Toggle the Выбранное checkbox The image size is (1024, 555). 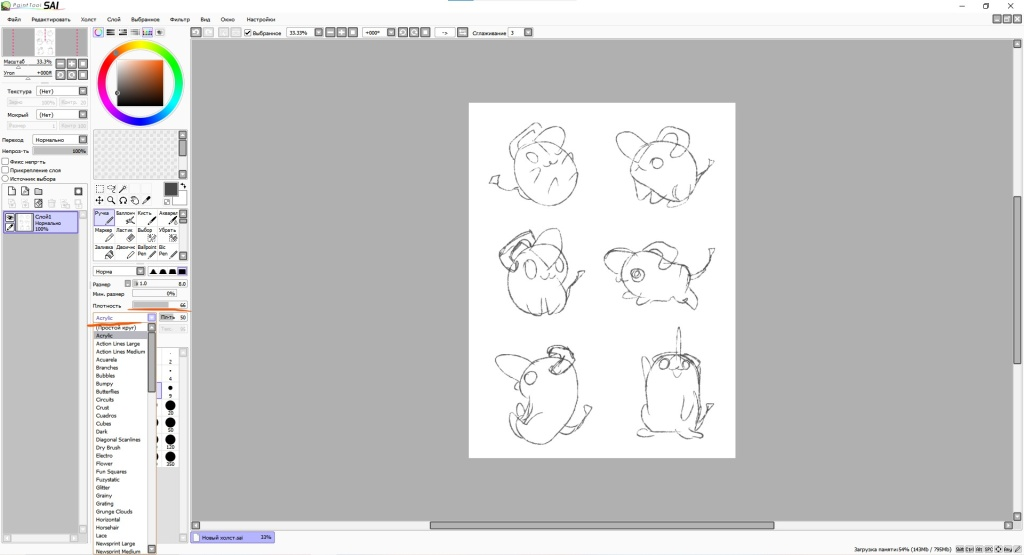coord(248,32)
